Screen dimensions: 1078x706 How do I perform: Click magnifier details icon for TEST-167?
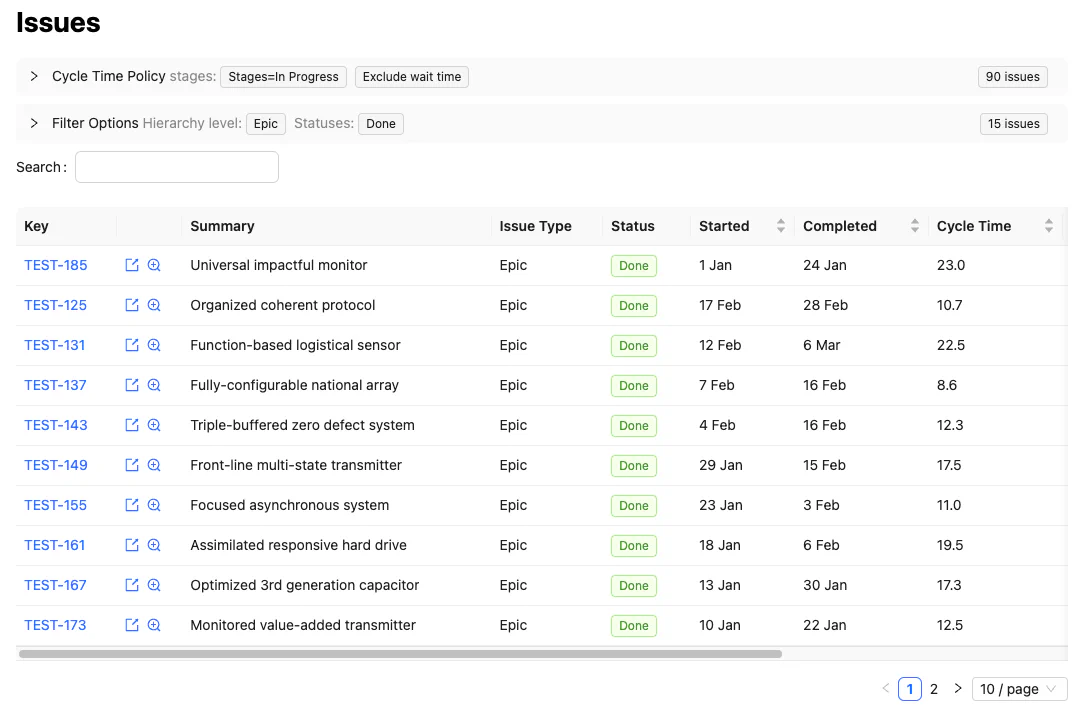[154, 585]
